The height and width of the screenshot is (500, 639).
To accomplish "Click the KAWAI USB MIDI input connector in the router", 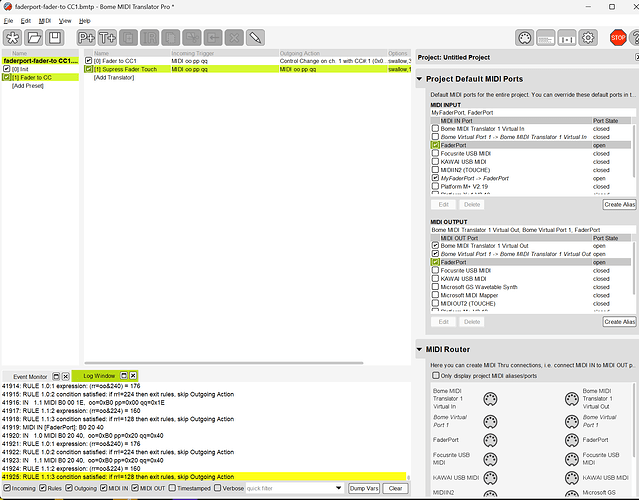I will coord(490,478).
